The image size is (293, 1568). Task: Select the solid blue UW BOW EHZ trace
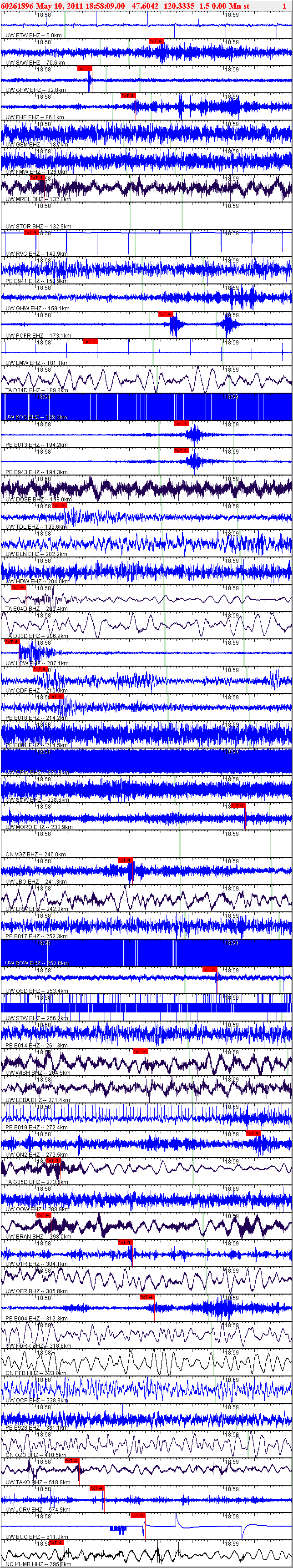tap(146, 953)
